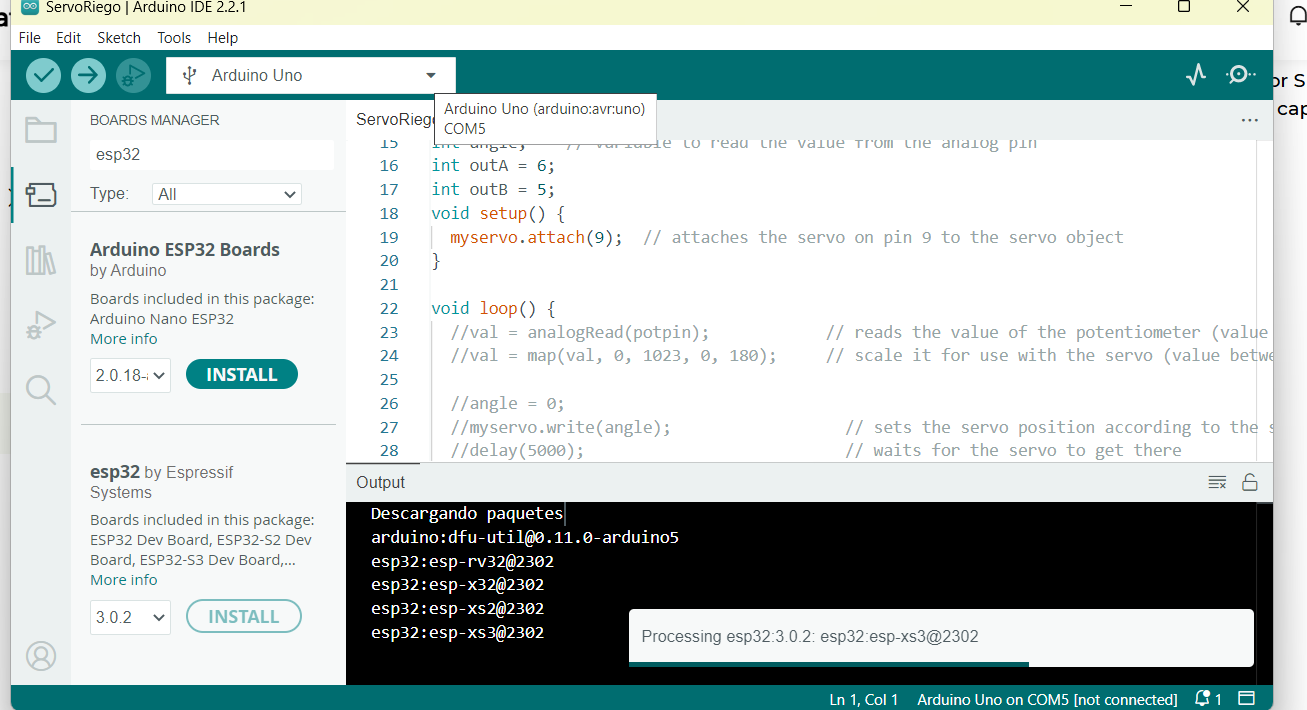Open the Sketch menu
The image size is (1307, 710).
[119, 37]
